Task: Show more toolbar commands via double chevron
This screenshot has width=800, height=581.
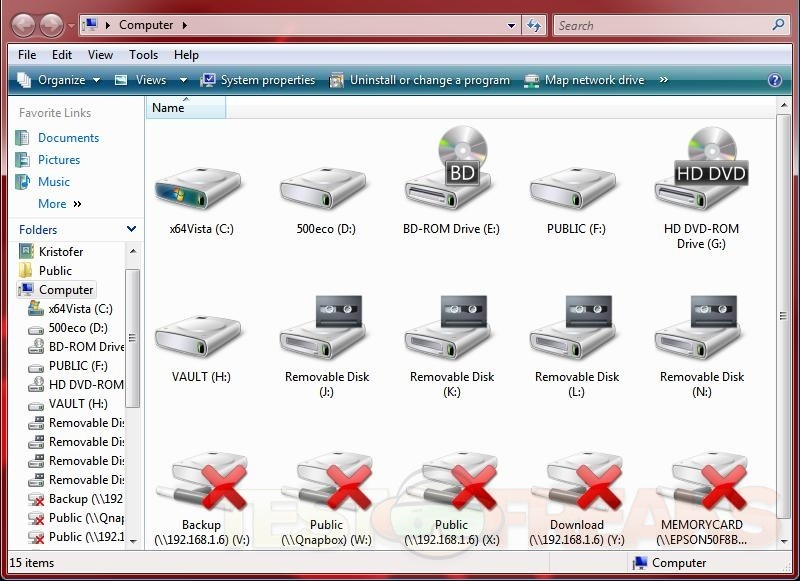Action: (665, 80)
